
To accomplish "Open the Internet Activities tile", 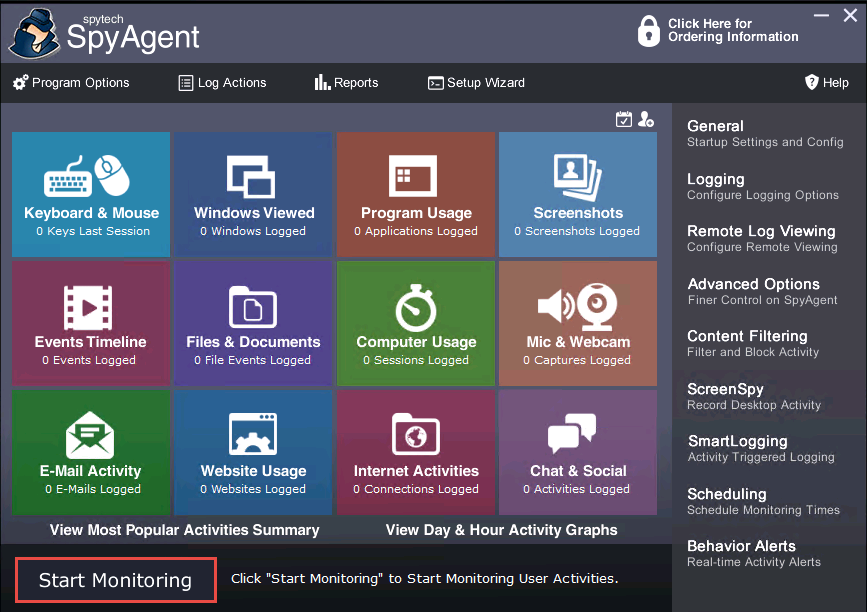I will point(416,453).
